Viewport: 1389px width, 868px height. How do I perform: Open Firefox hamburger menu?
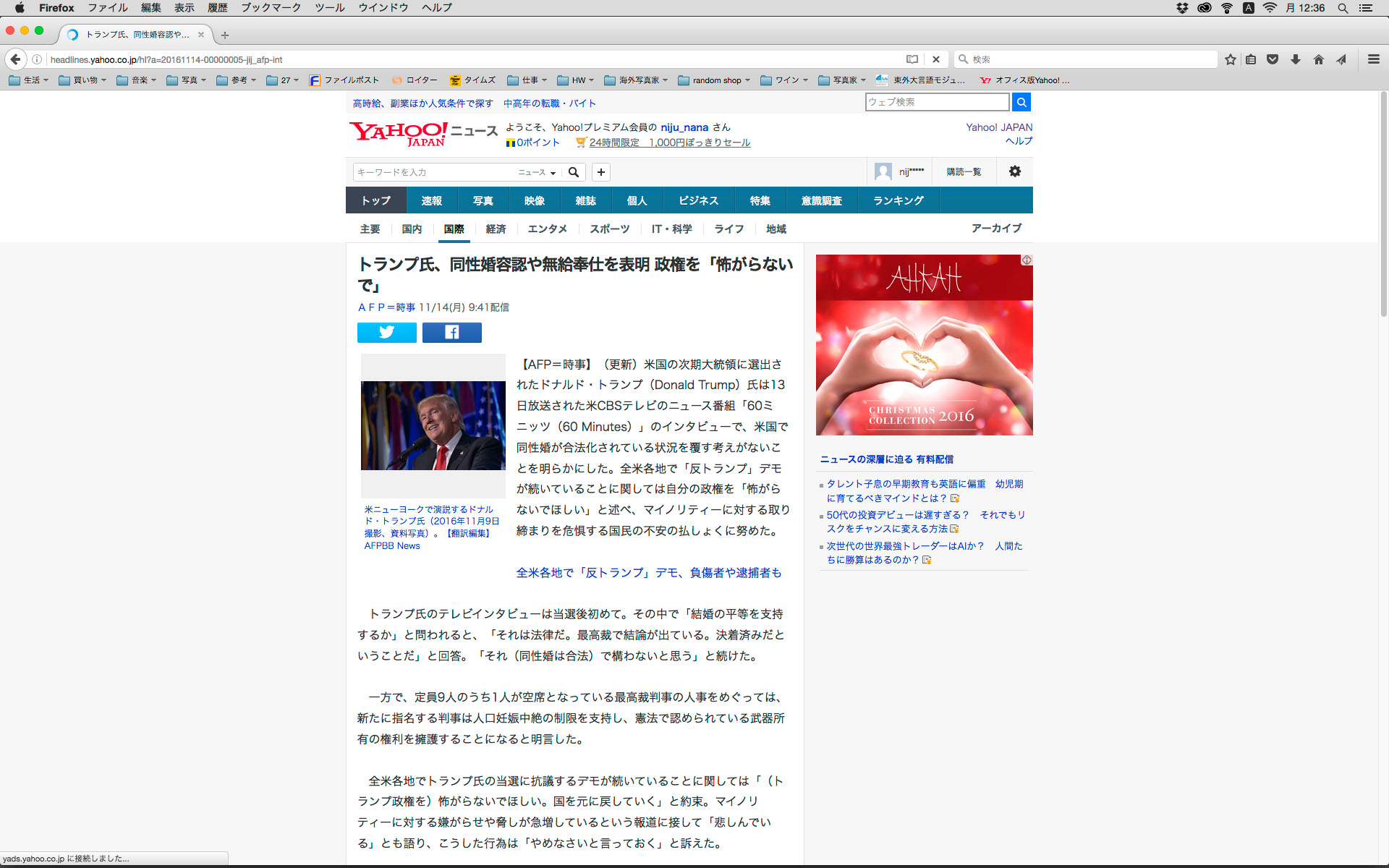[x=1373, y=59]
